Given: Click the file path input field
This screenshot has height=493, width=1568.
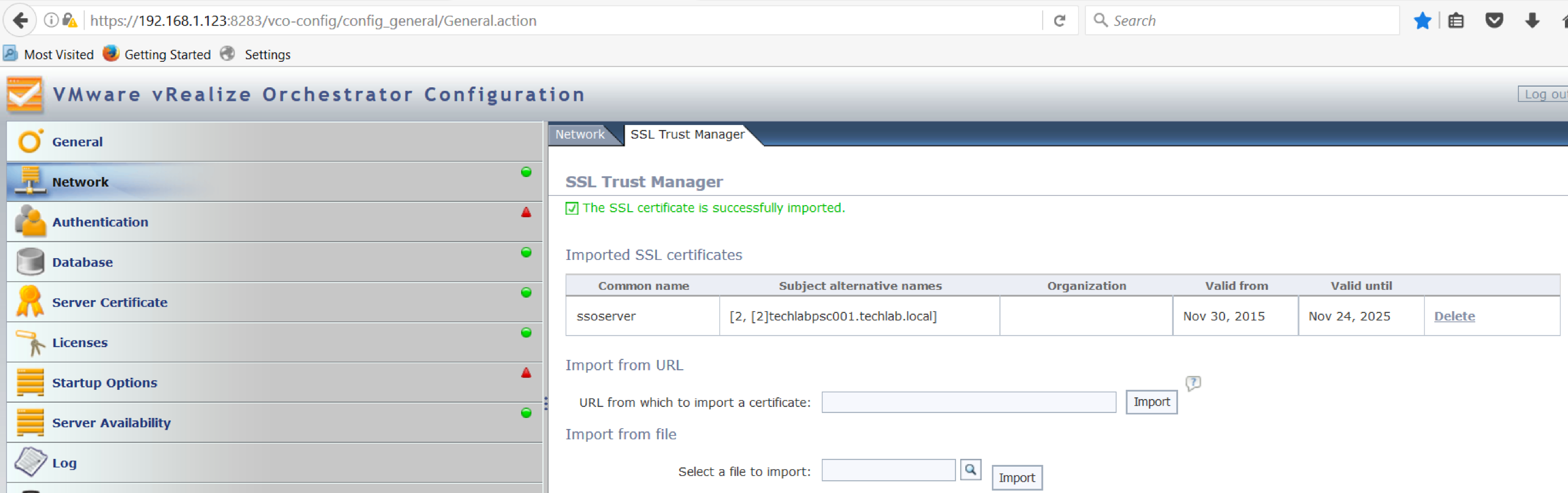Looking at the screenshot, I should click(x=888, y=470).
